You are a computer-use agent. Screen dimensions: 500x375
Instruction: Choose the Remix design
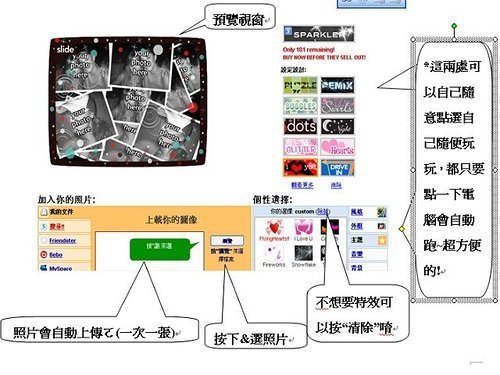[x=337, y=85]
